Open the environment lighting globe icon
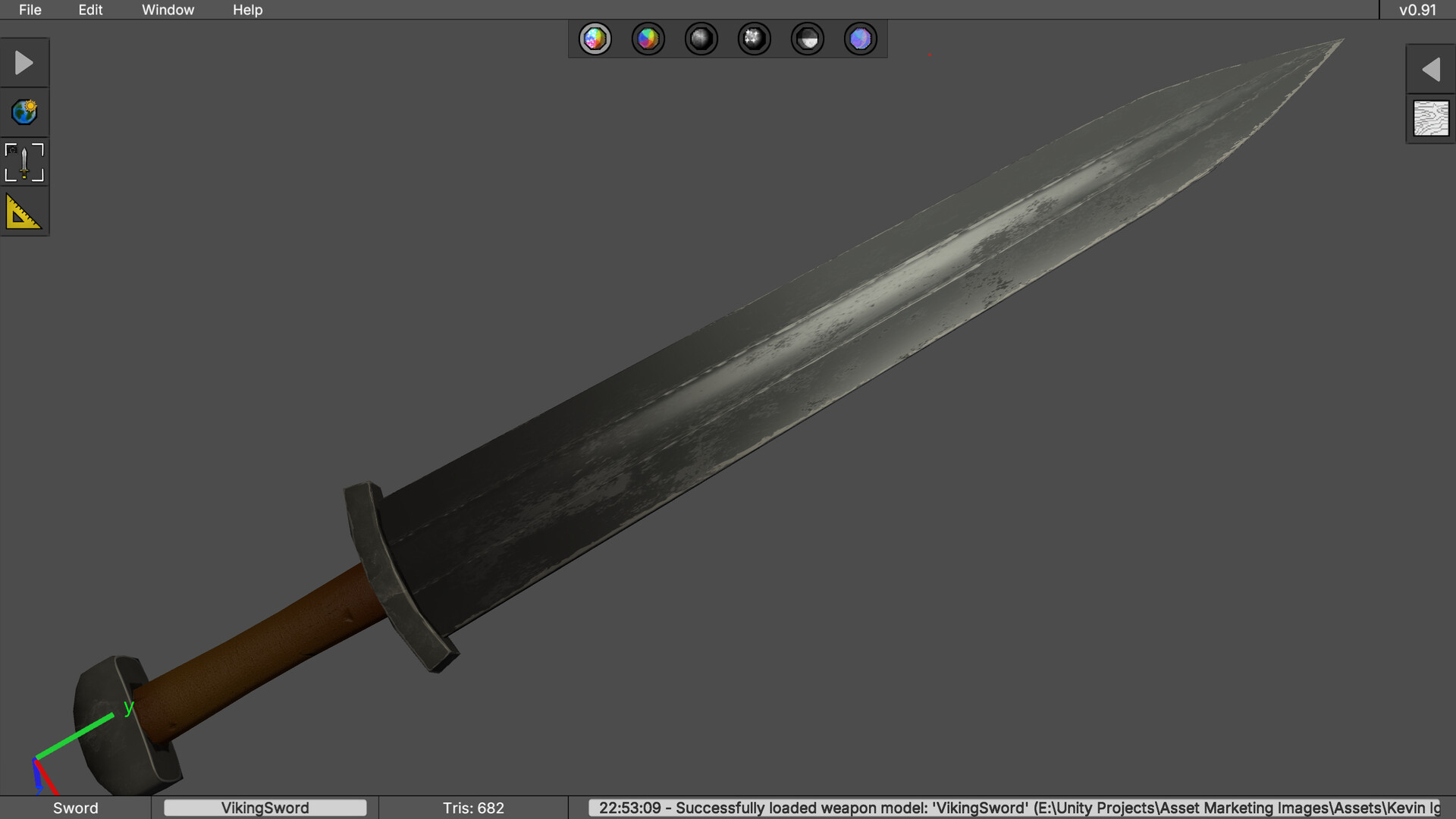1456x819 pixels. click(24, 112)
